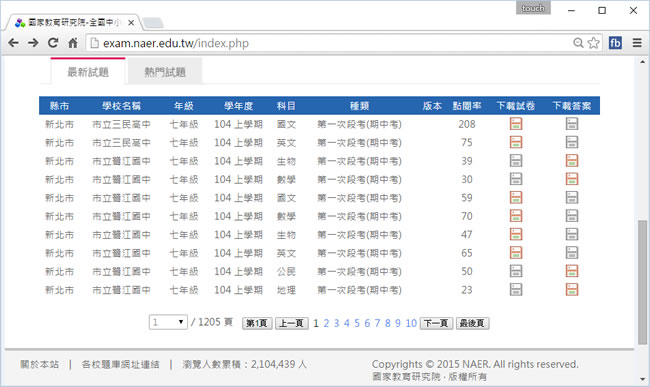650x387 pixels.
Task: Close the 國家教育研究院 browser tab
Action: point(131,23)
